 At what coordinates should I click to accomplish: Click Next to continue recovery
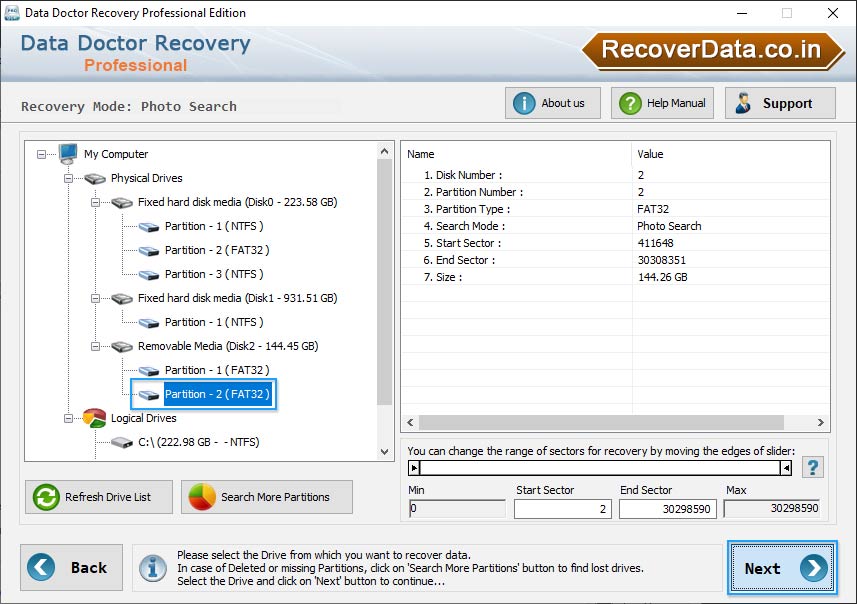(x=782, y=568)
